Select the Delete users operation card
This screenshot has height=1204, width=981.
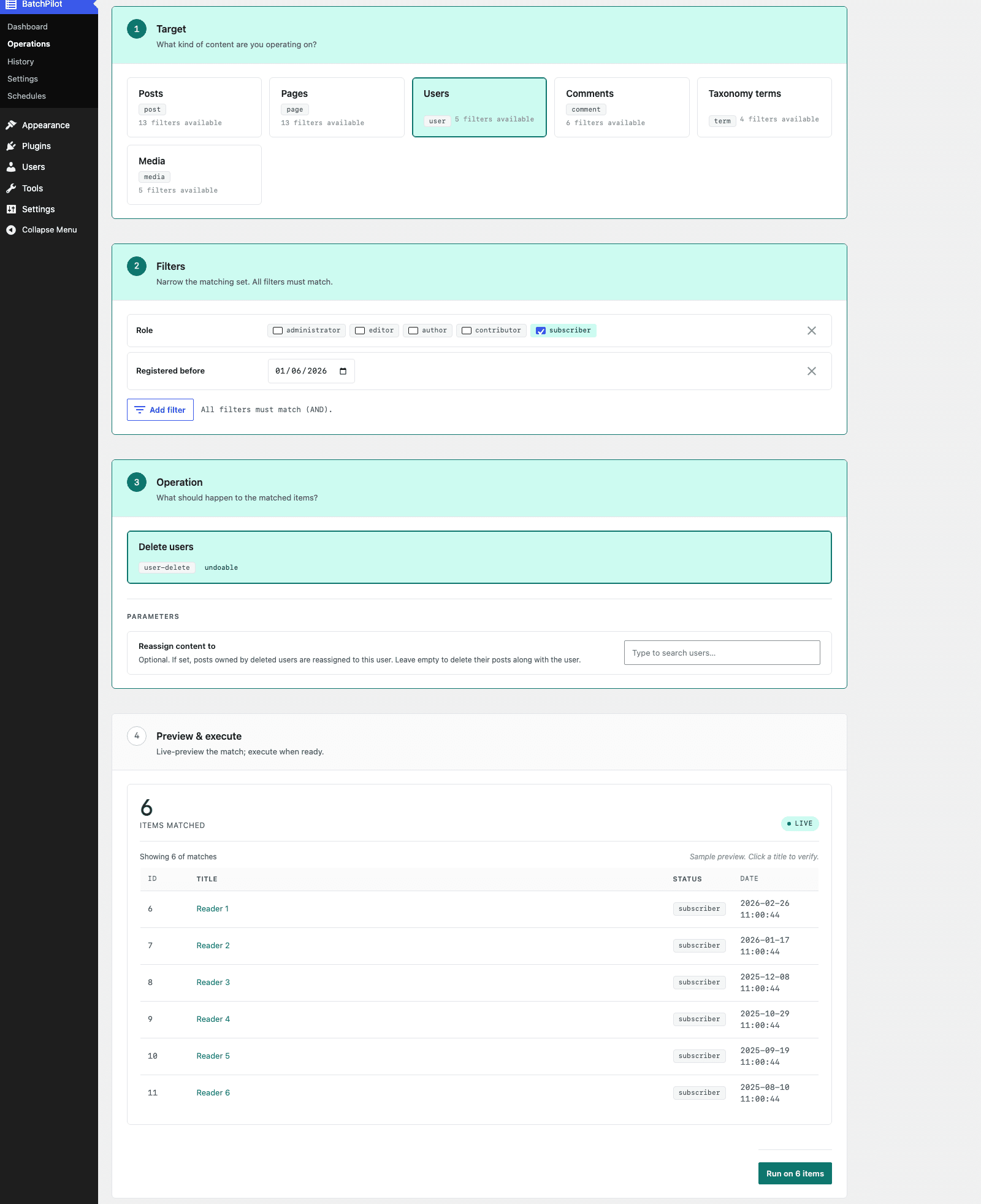tap(479, 557)
